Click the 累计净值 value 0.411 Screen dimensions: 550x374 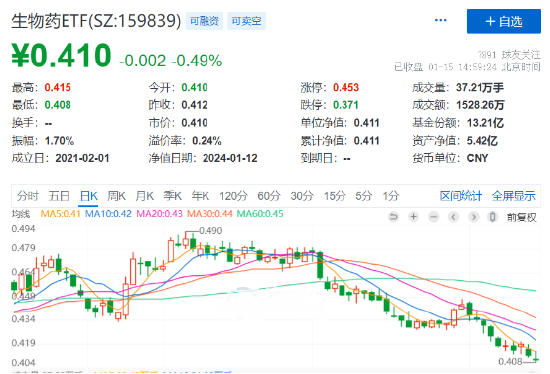coord(367,141)
